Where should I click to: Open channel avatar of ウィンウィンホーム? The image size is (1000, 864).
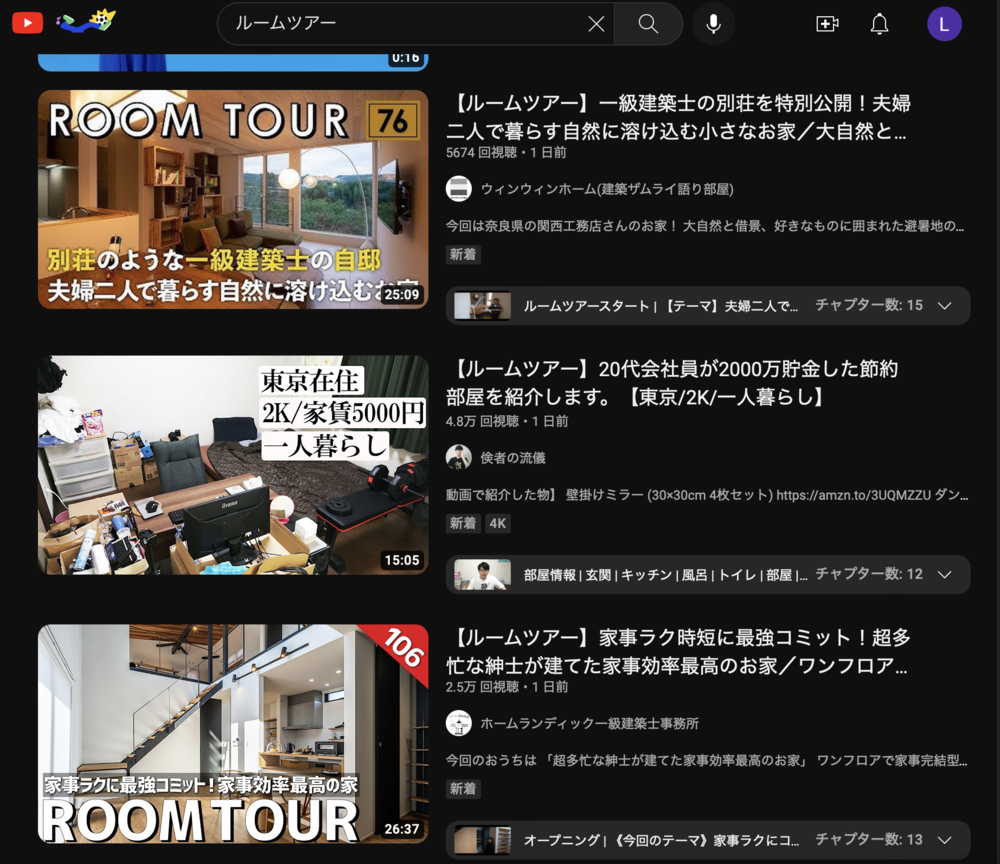(459, 189)
